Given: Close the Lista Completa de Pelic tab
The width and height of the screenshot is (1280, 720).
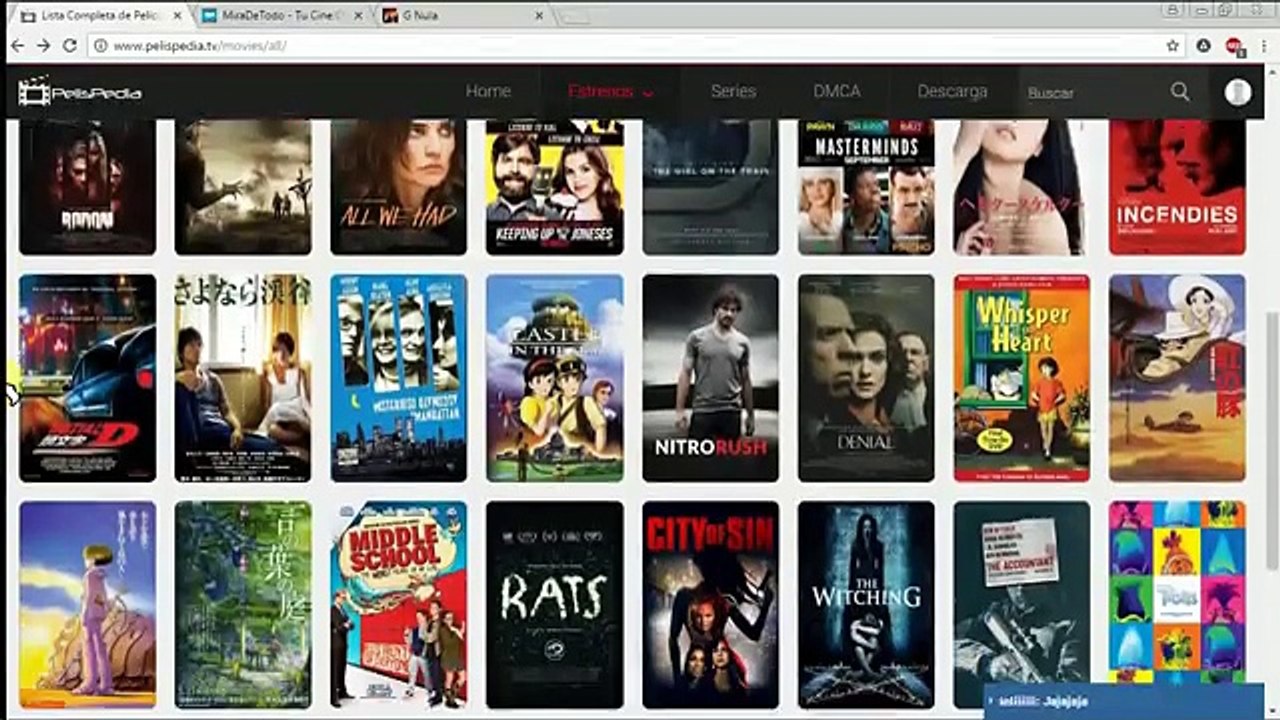Looking at the screenshot, I should [x=178, y=17].
